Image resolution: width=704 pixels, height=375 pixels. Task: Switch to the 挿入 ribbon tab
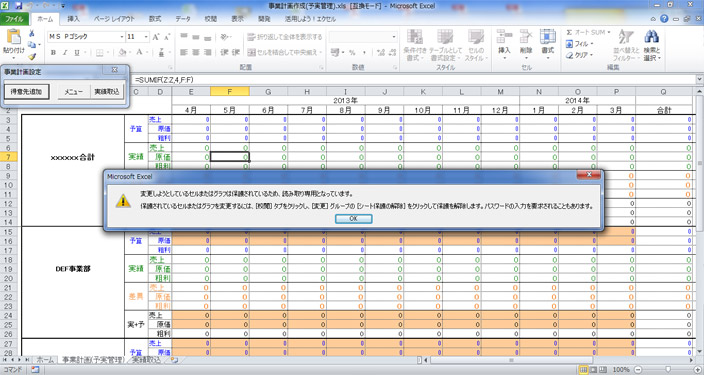click(73, 19)
